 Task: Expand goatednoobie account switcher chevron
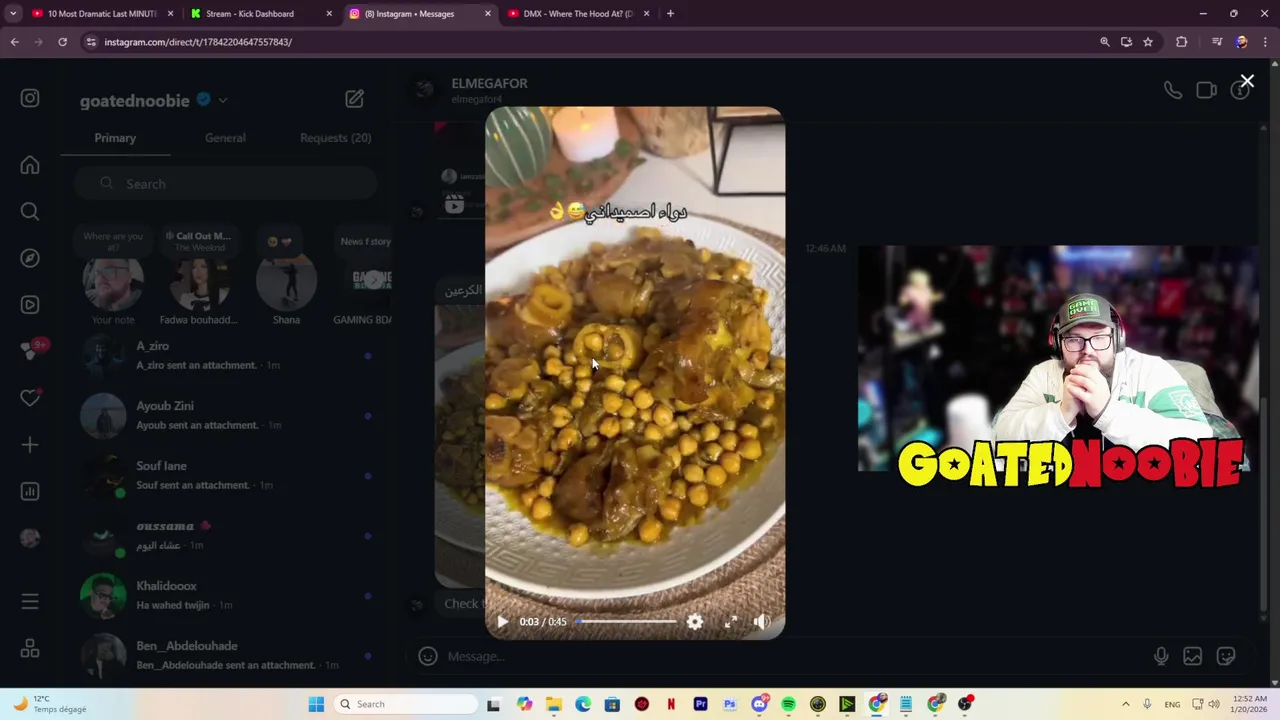coord(223,100)
